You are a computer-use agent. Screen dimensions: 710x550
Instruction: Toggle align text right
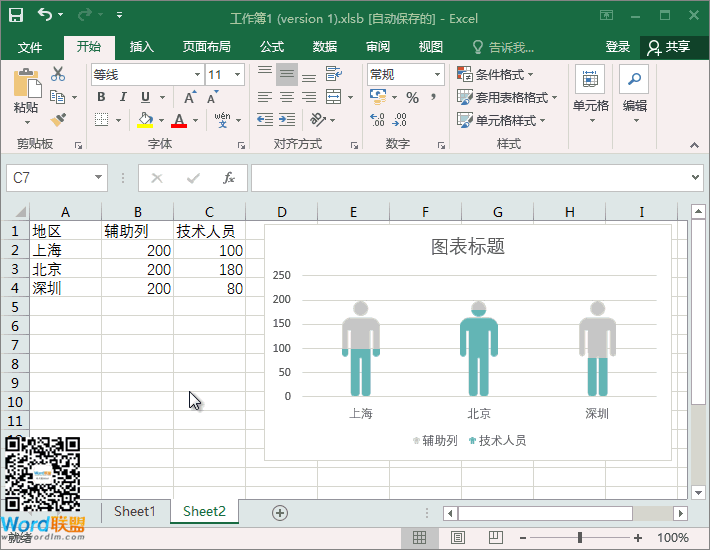[x=309, y=97]
